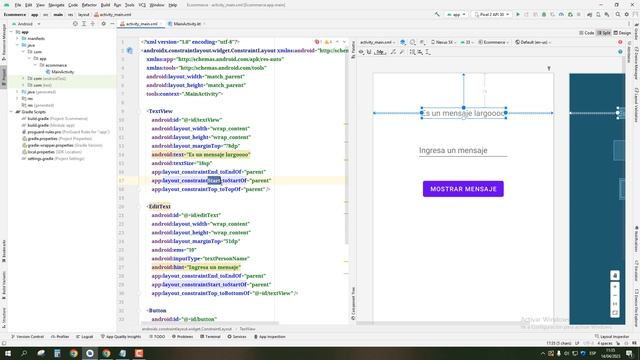Image resolution: width=640 pixels, height=360 pixels.
Task: Open the Terminal tool window
Action: (x=210, y=337)
